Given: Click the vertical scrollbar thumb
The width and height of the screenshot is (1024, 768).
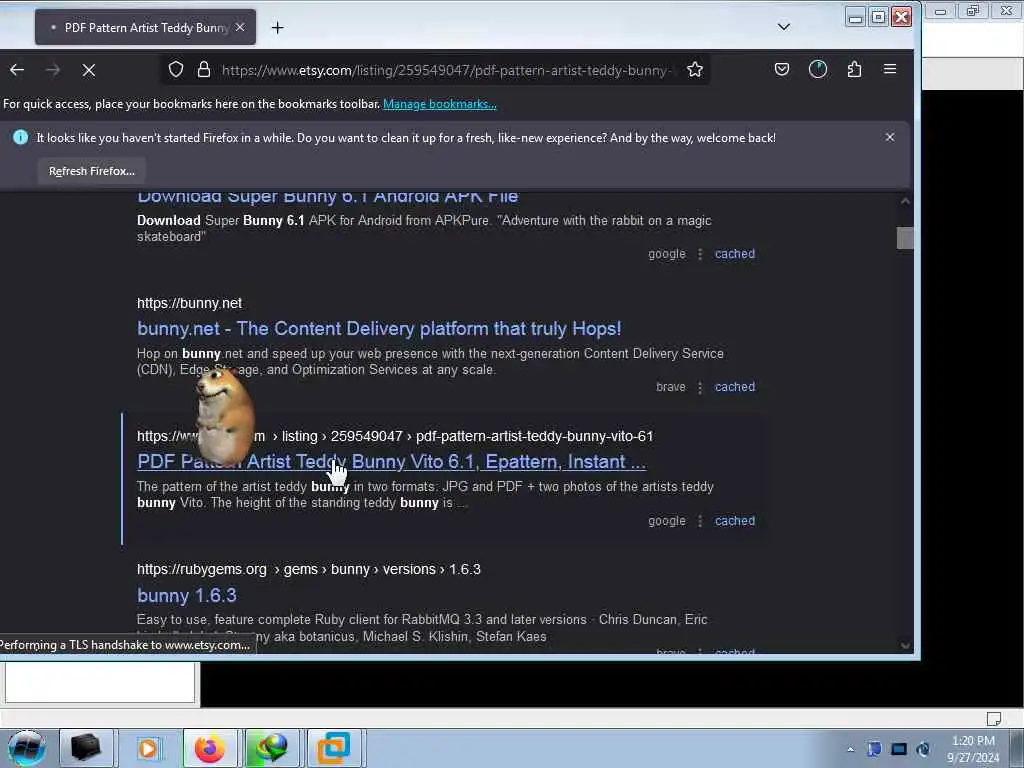Looking at the screenshot, I should pos(904,238).
